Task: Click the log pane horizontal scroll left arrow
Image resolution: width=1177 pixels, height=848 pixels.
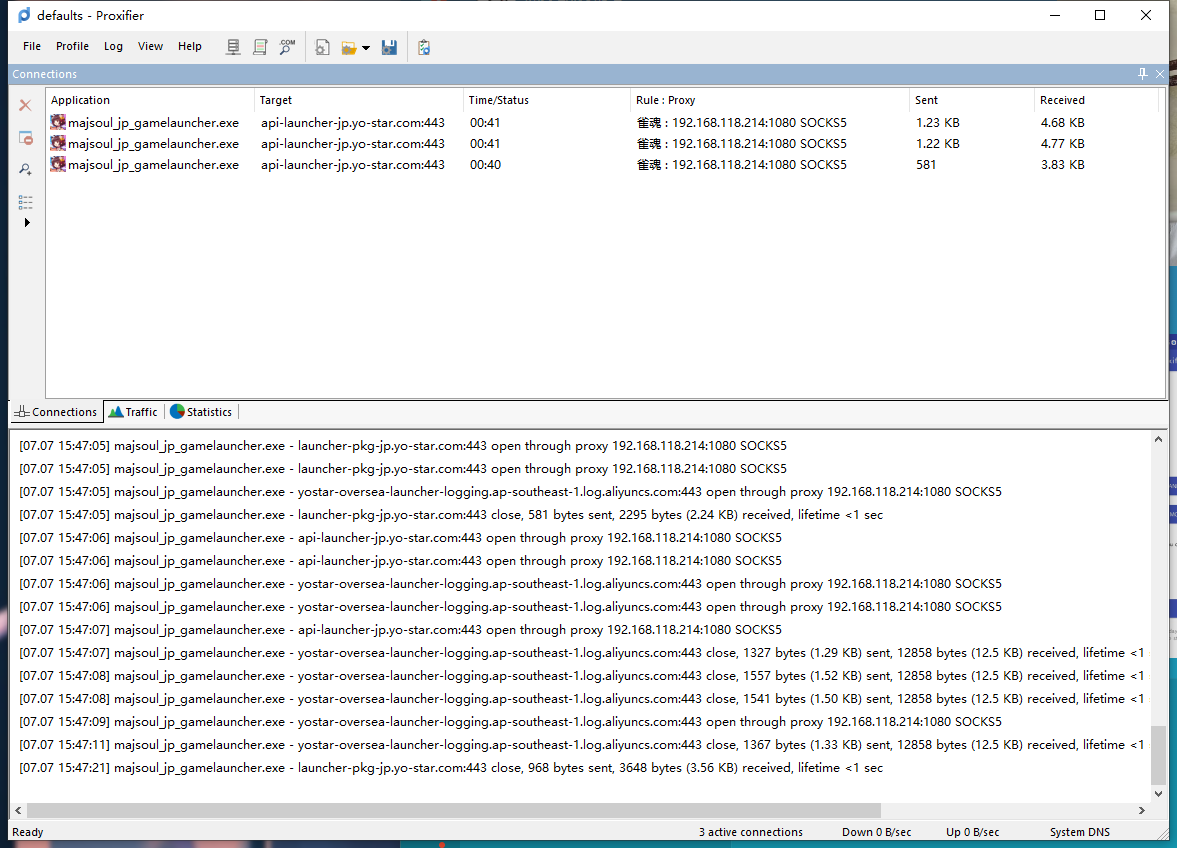Action: coord(18,810)
